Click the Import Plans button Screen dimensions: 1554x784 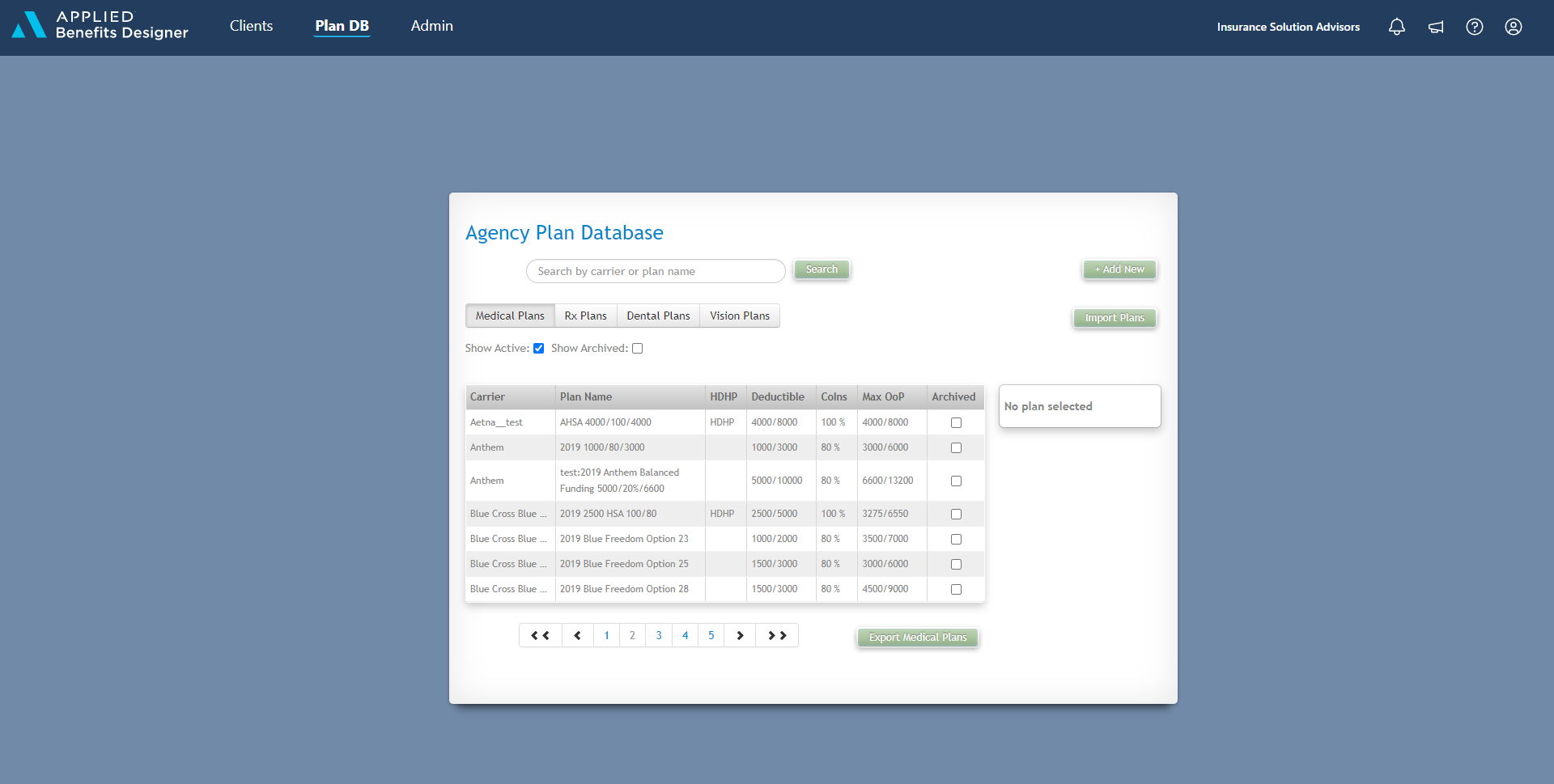click(x=1115, y=318)
